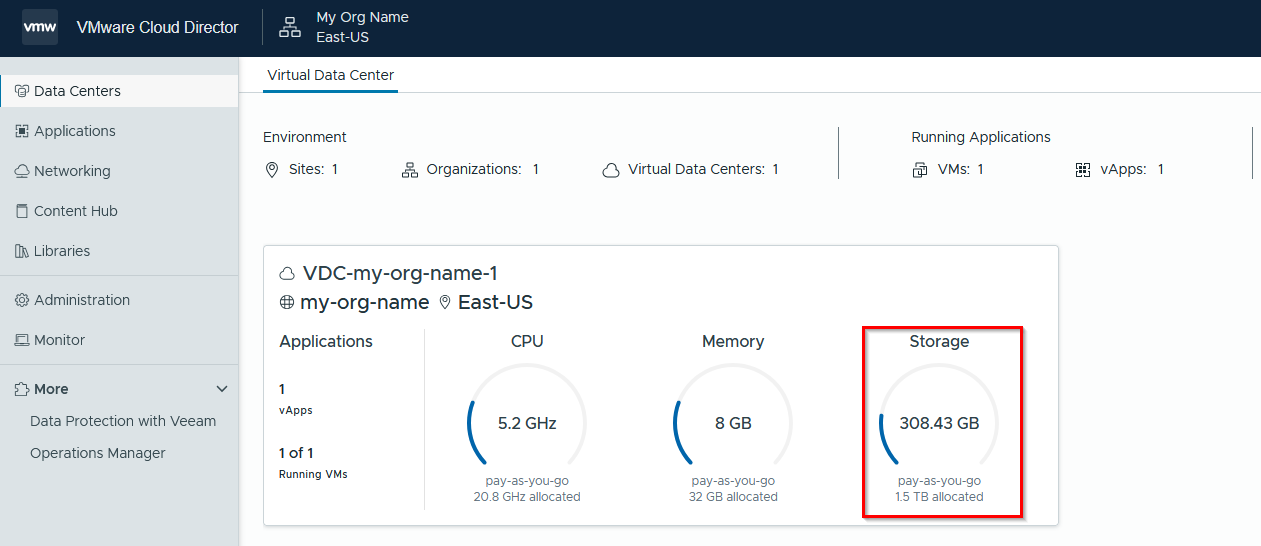Click the pin icon beside East-US on card

(x=445, y=302)
